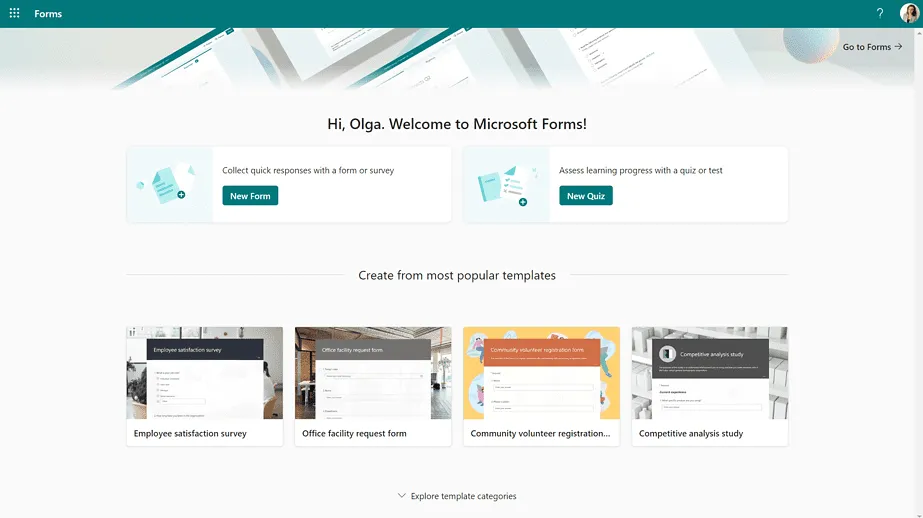923x518 pixels.
Task: Click the Explore template categories chevron
Action: point(401,496)
